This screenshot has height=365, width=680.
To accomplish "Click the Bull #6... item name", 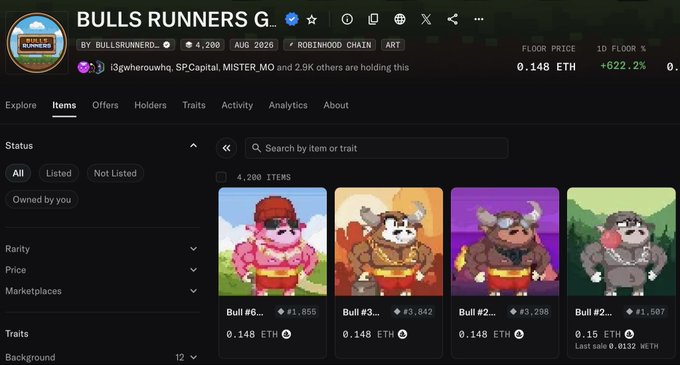I will pyautogui.click(x=245, y=312).
